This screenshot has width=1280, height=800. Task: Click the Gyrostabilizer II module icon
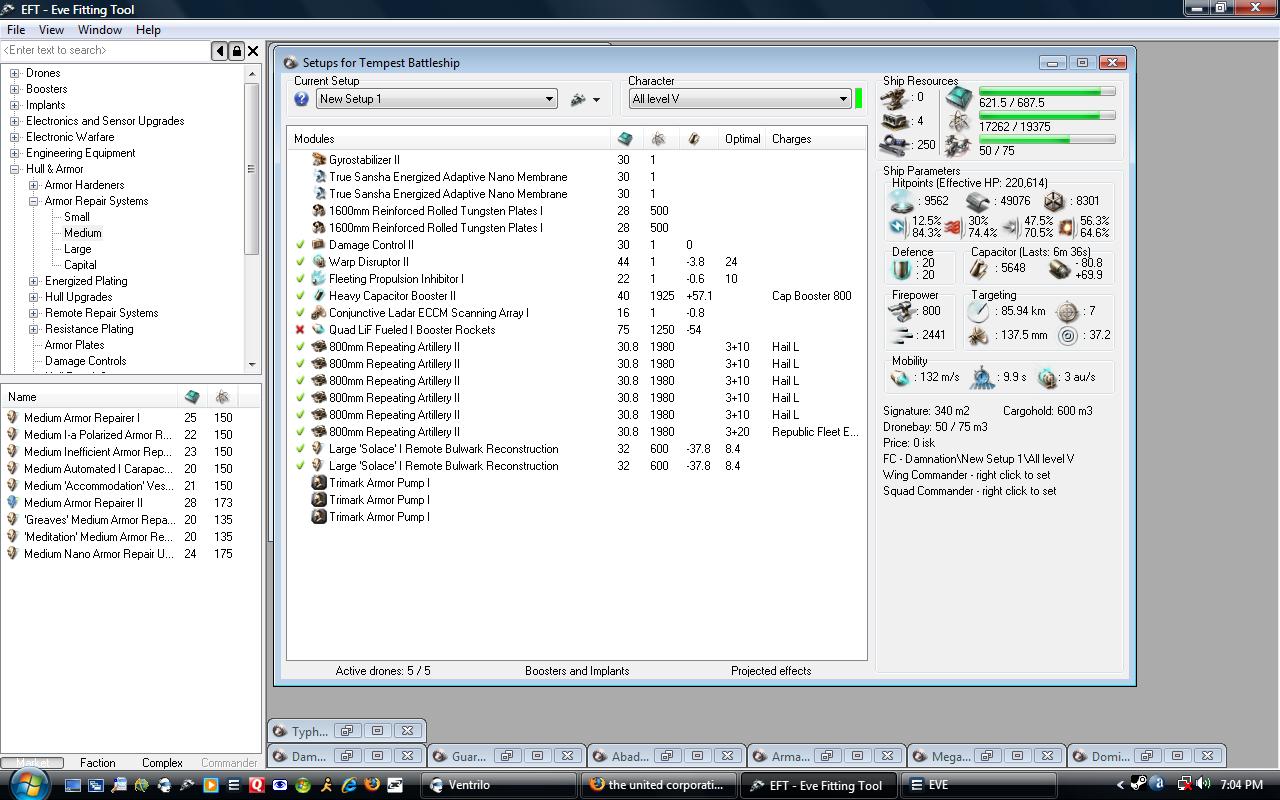point(319,160)
